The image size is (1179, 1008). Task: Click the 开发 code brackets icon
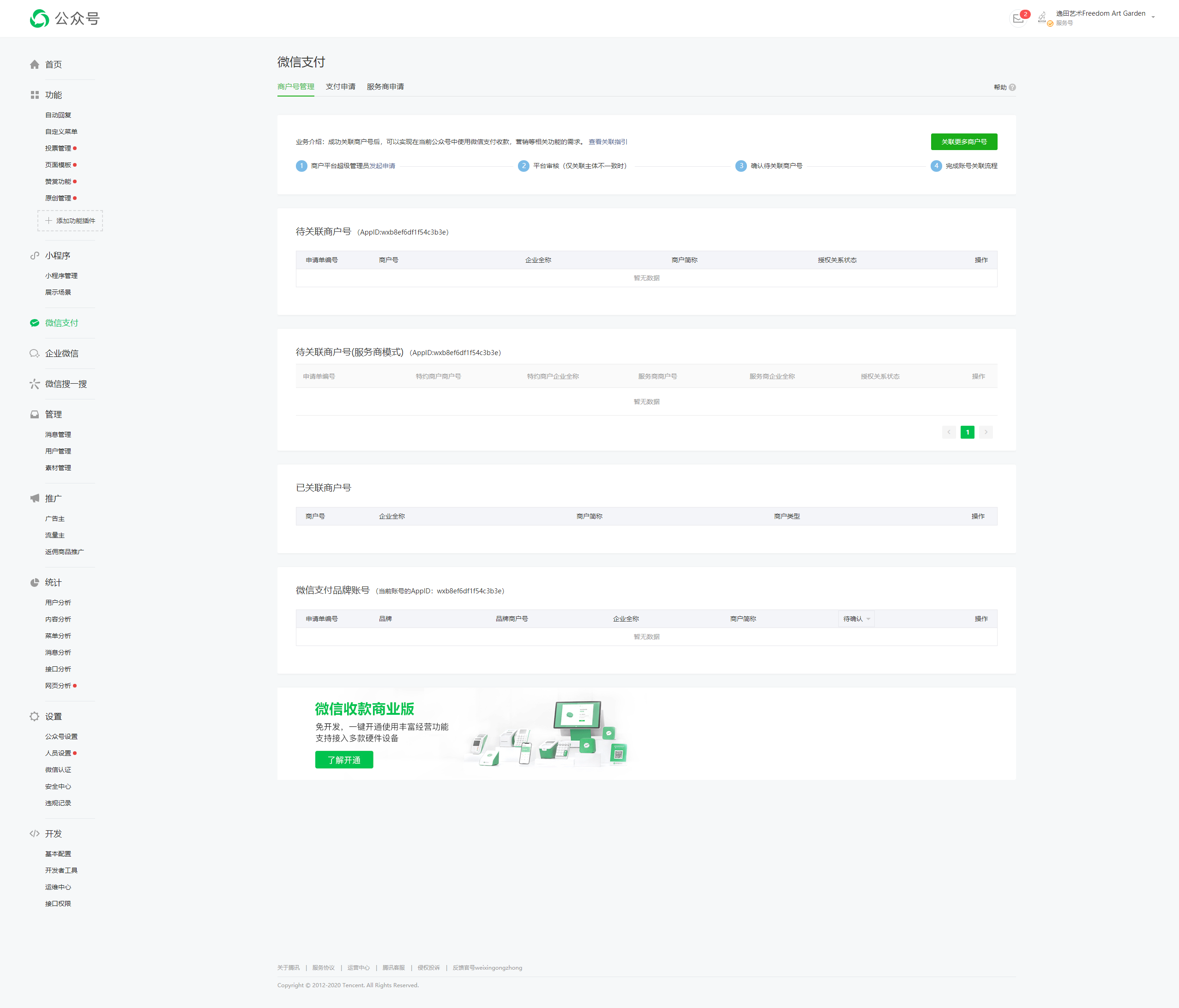(x=35, y=834)
